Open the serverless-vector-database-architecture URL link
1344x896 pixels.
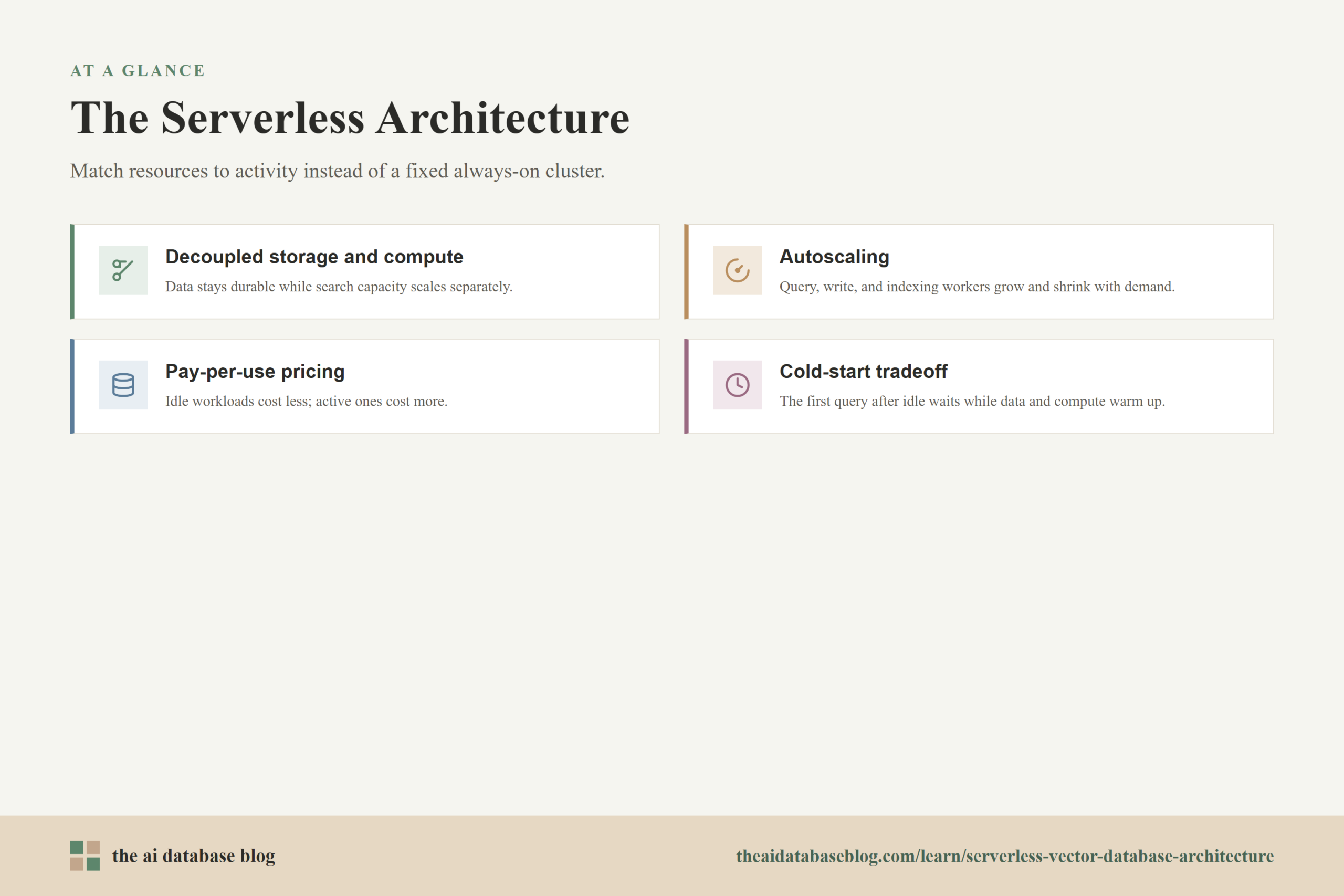pyautogui.click(x=1004, y=856)
